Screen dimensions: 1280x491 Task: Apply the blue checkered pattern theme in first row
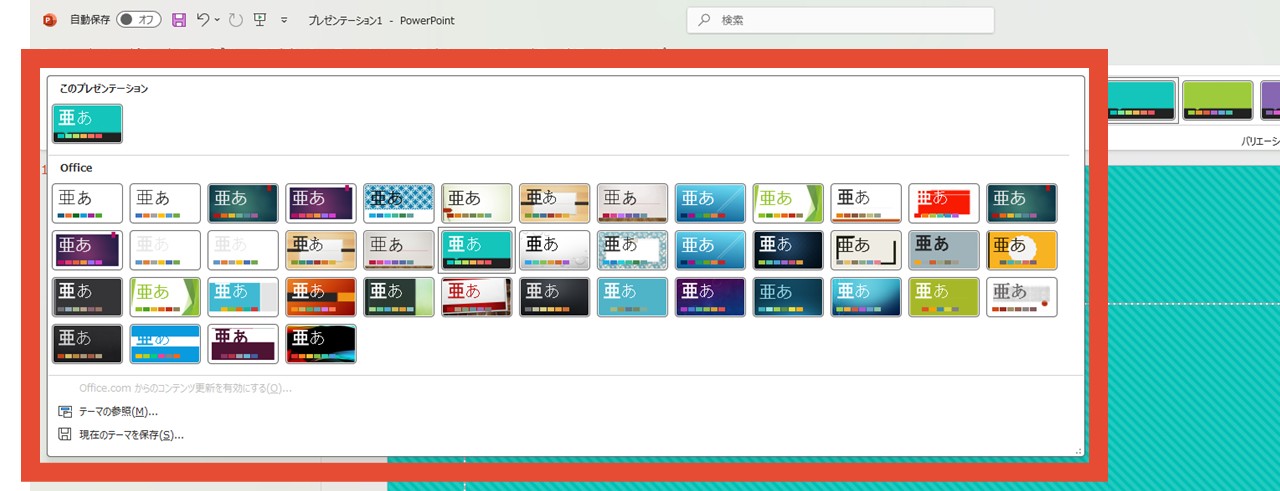click(399, 203)
